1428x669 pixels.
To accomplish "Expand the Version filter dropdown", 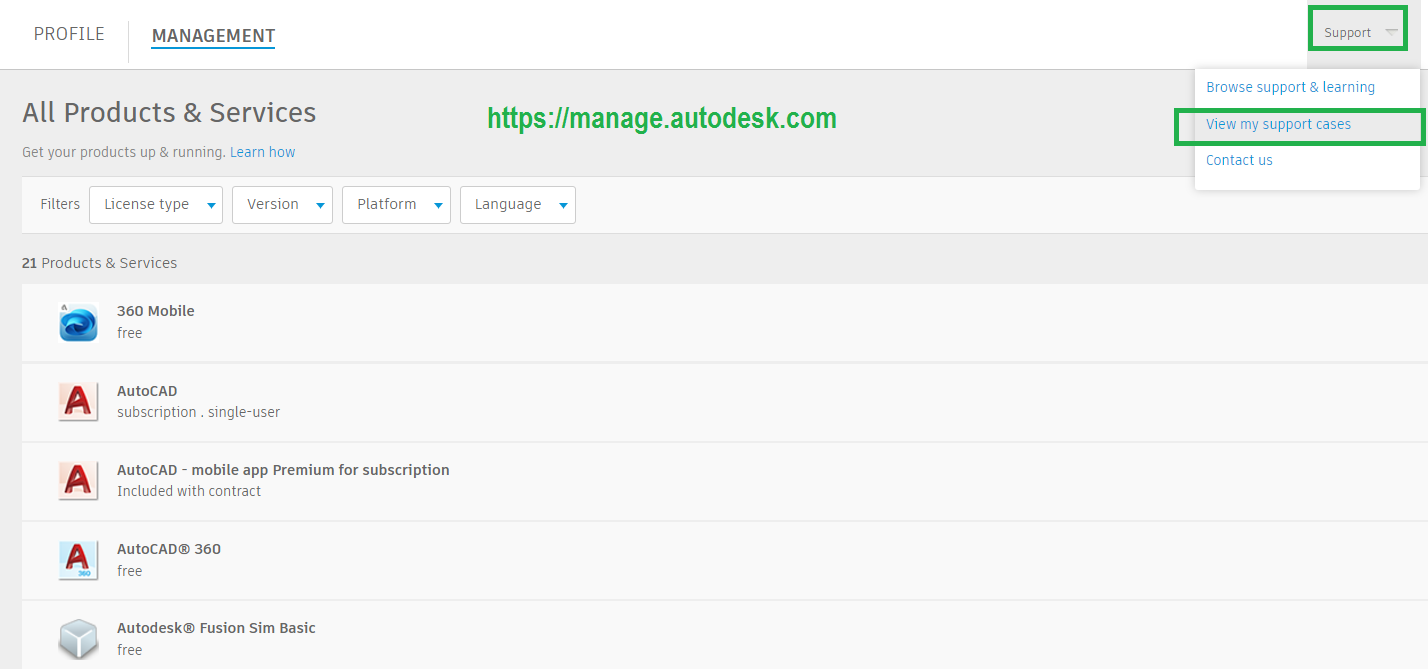I will tap(282, 204).
